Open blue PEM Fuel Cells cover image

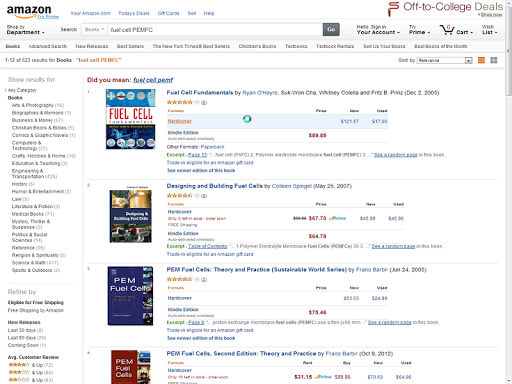130,296
